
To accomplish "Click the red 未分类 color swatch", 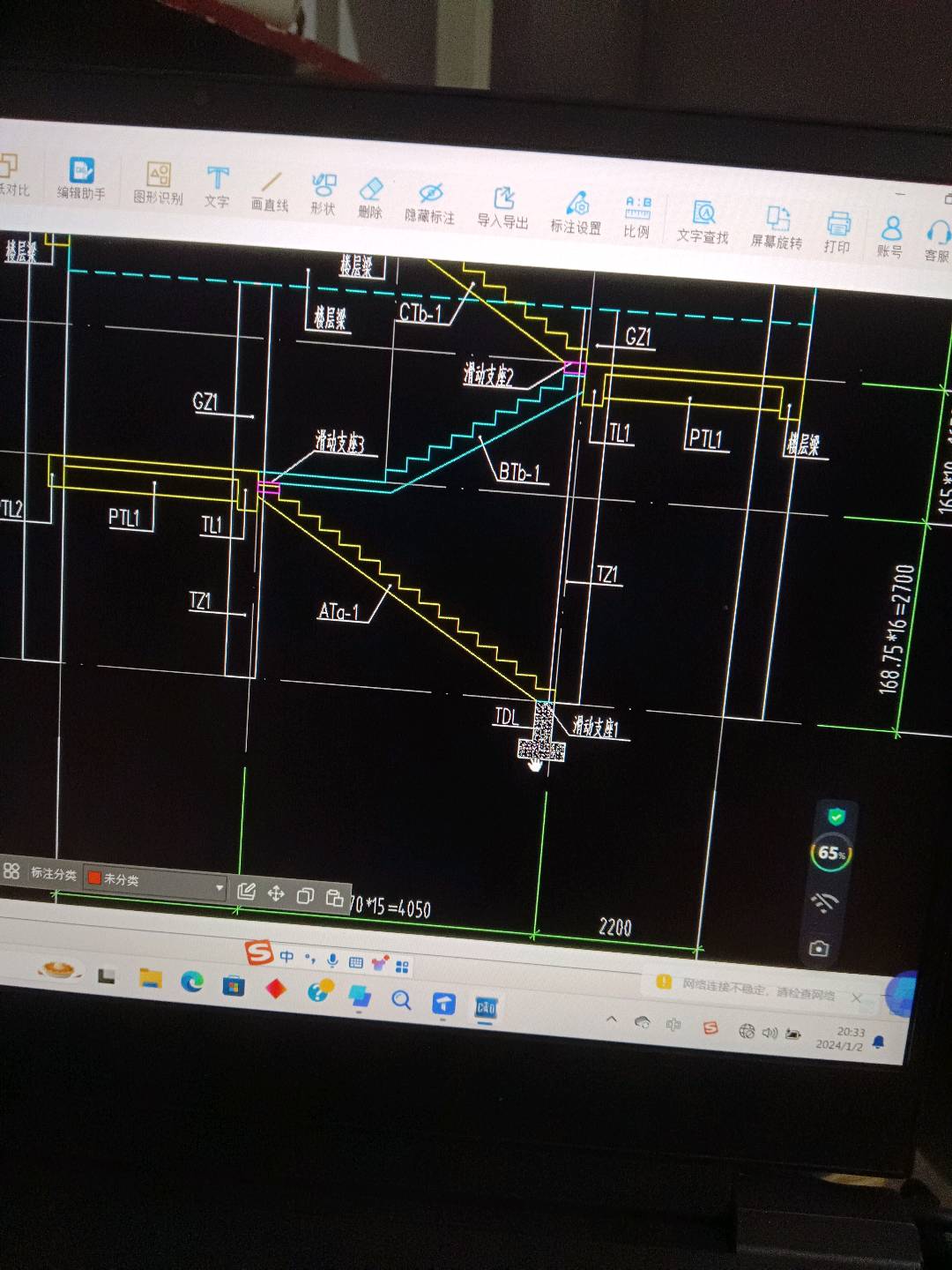I will [94, 878].
